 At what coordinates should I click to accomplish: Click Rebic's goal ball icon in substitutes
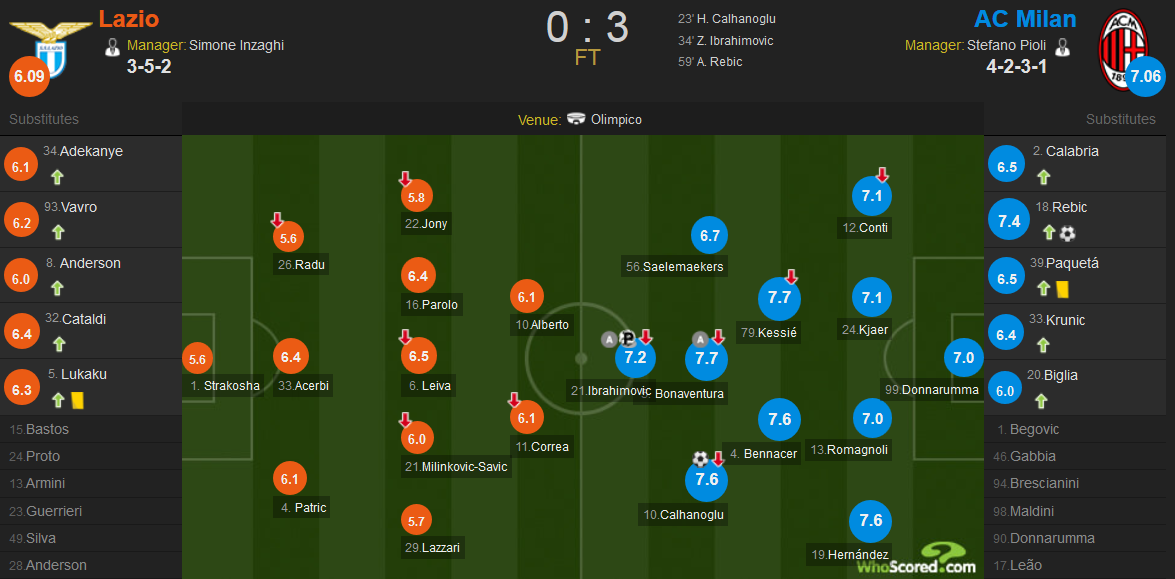coord(1068,234)
